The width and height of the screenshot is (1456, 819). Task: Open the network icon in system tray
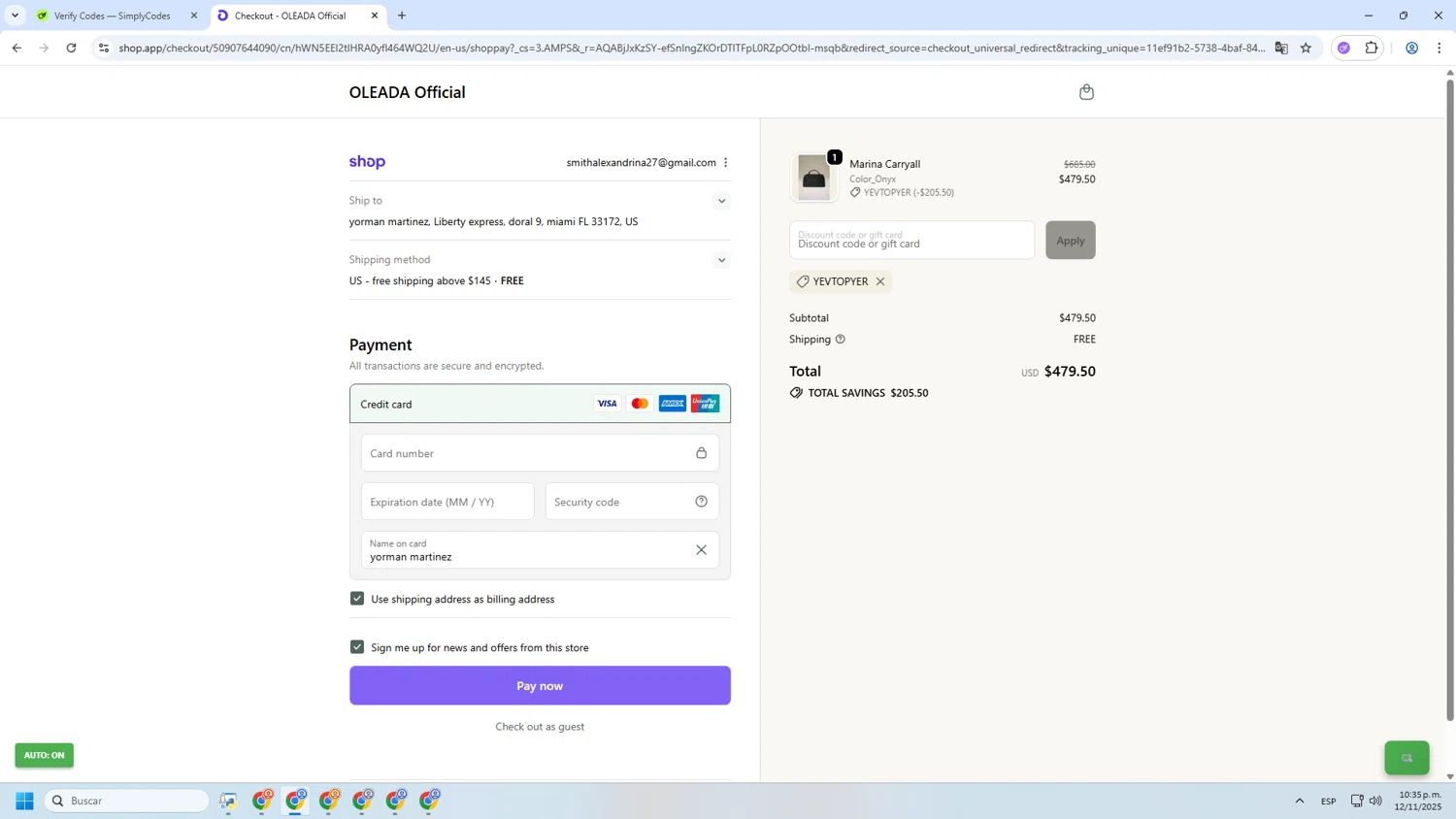pos(1357,801)
